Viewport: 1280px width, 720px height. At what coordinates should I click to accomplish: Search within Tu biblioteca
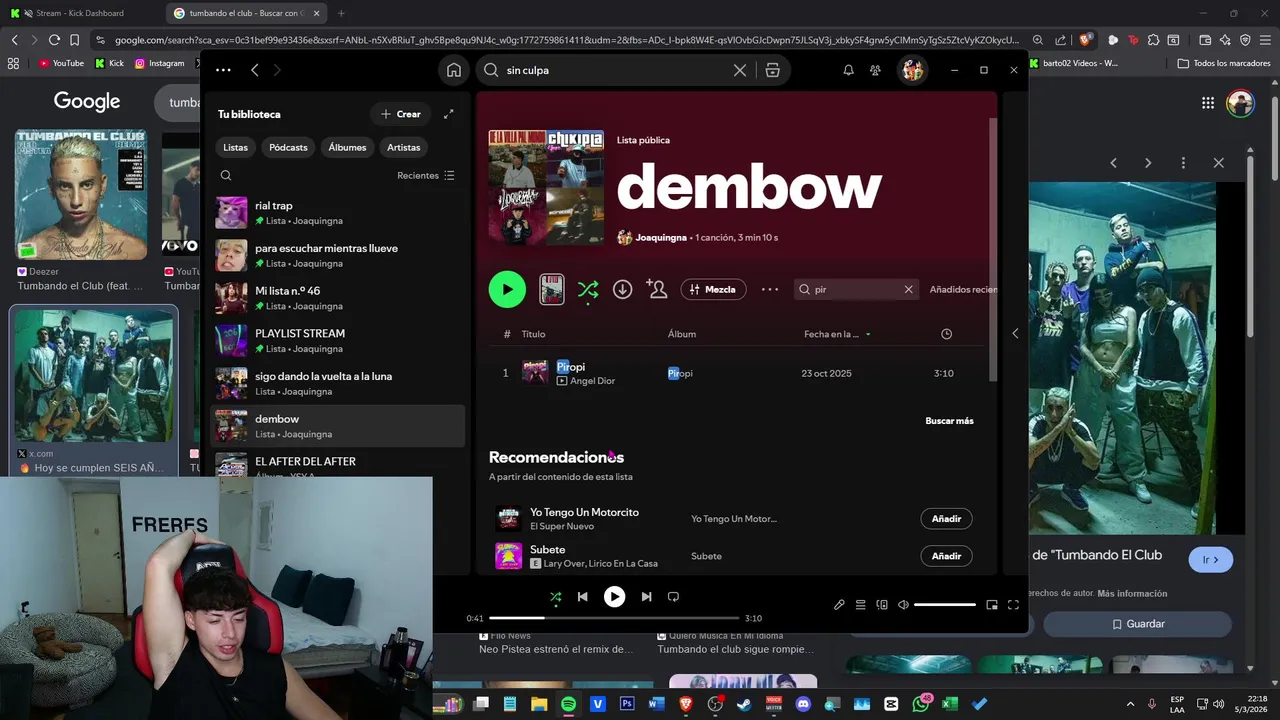226,175
